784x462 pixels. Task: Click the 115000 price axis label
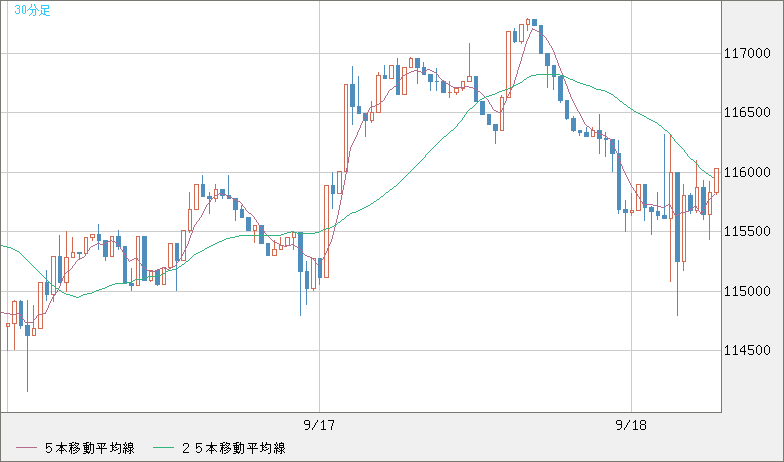[747, 292]
